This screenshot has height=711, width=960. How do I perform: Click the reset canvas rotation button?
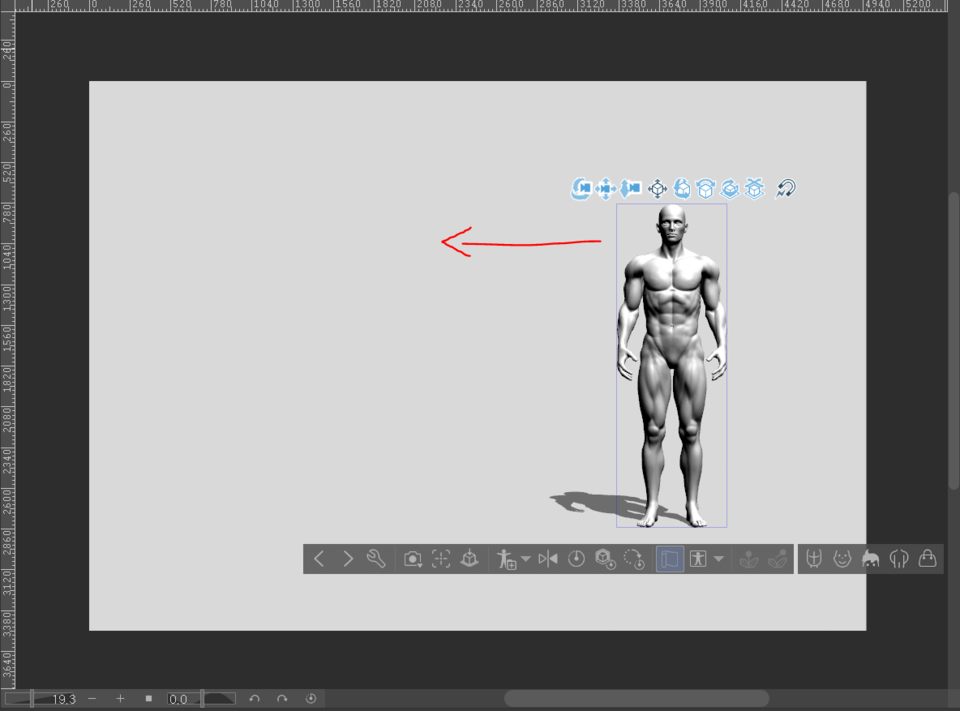click(311, 699)
